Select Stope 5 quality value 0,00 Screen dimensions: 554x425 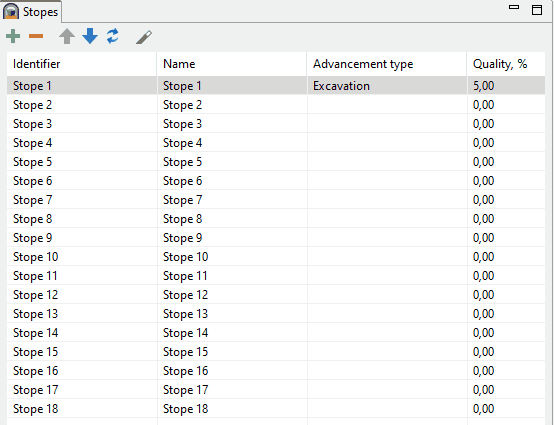[x=506, y=162]
